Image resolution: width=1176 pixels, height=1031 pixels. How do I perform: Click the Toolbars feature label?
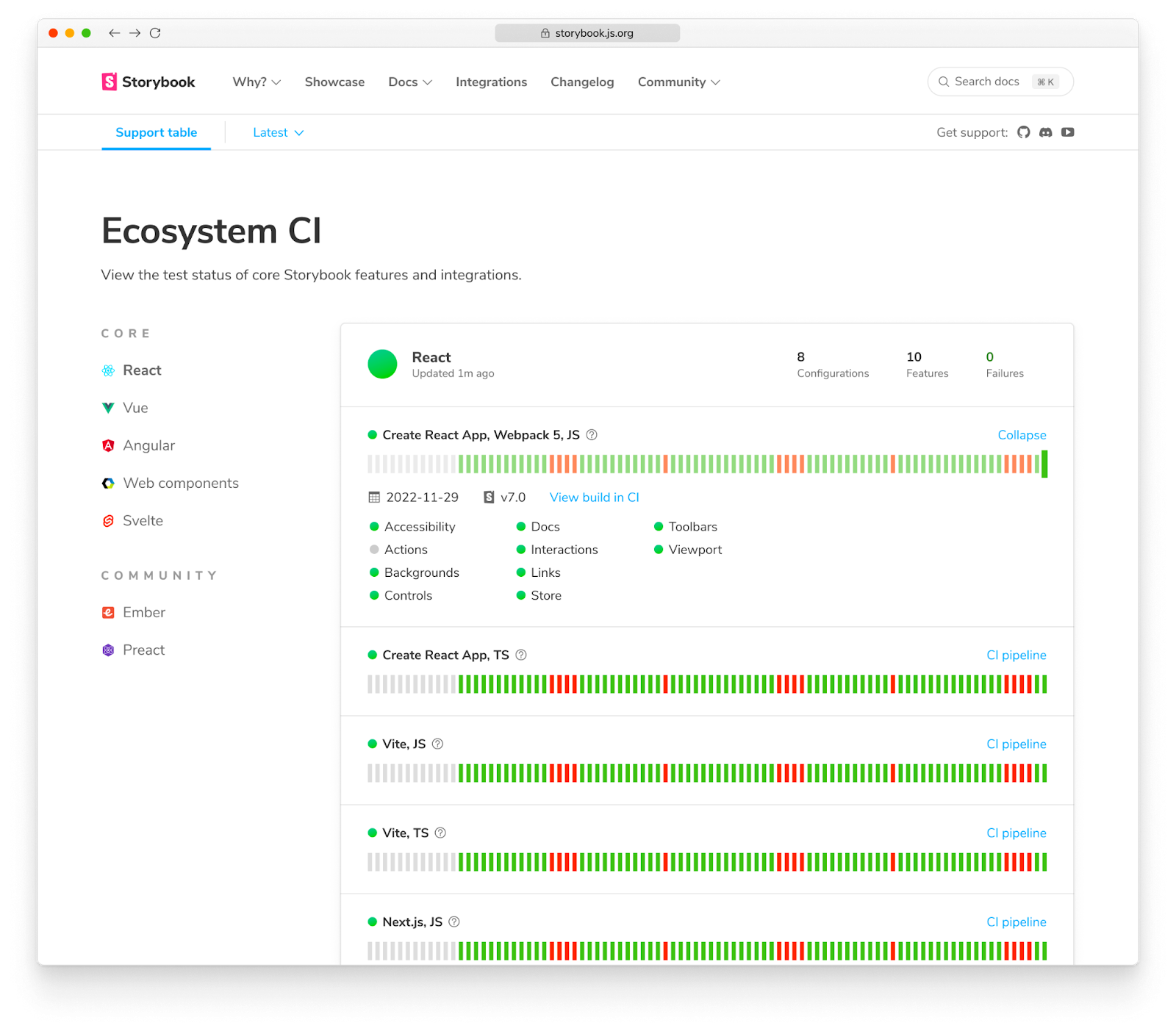[693, 527]
